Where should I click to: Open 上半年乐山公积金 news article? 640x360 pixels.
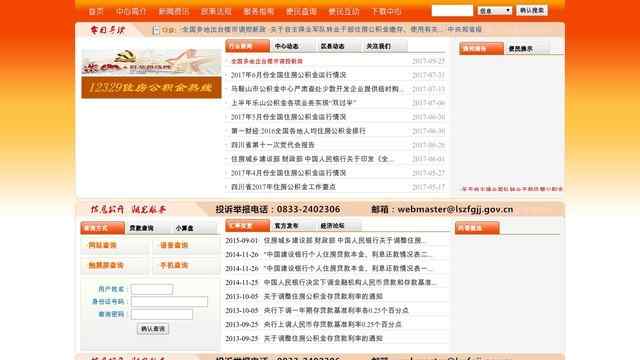[294, 103]
